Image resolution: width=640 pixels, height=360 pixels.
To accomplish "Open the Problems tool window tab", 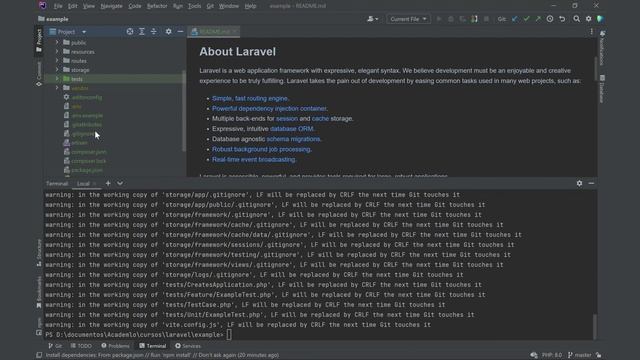I will (x=115, y=346).
